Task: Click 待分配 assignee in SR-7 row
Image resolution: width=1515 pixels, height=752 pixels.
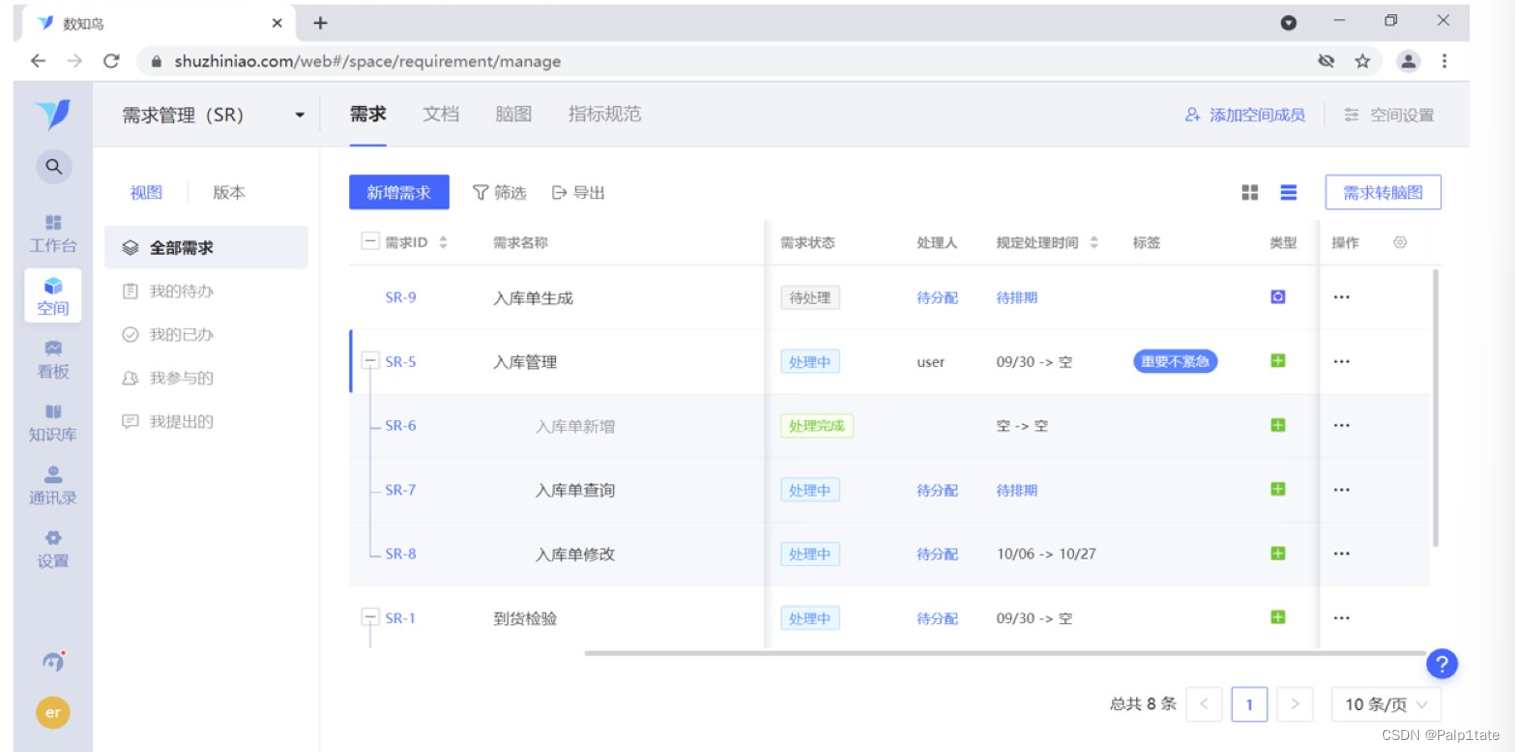Action: [937, 490]
